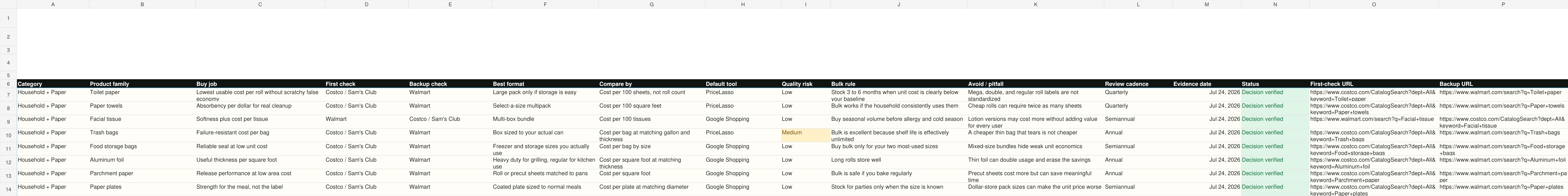Screen dimensions: 1568x196
Task: Select row 14 header
Action: point(8,189)
